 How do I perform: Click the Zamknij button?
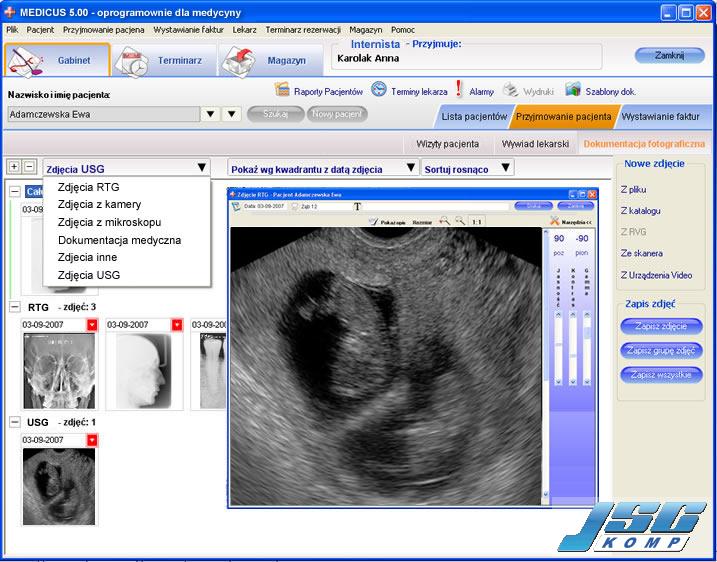pos(669,55)
